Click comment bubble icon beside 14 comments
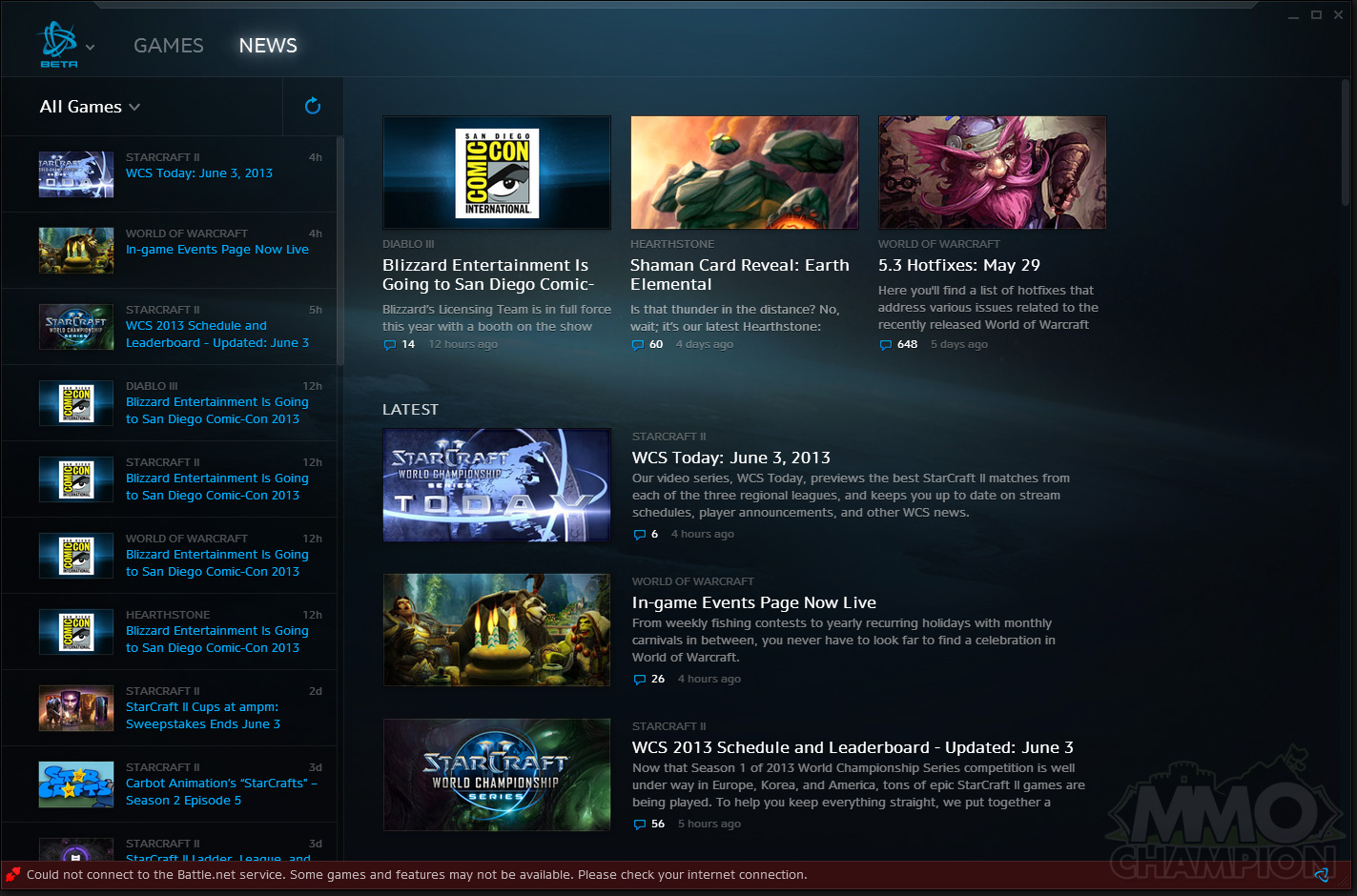 389,345
